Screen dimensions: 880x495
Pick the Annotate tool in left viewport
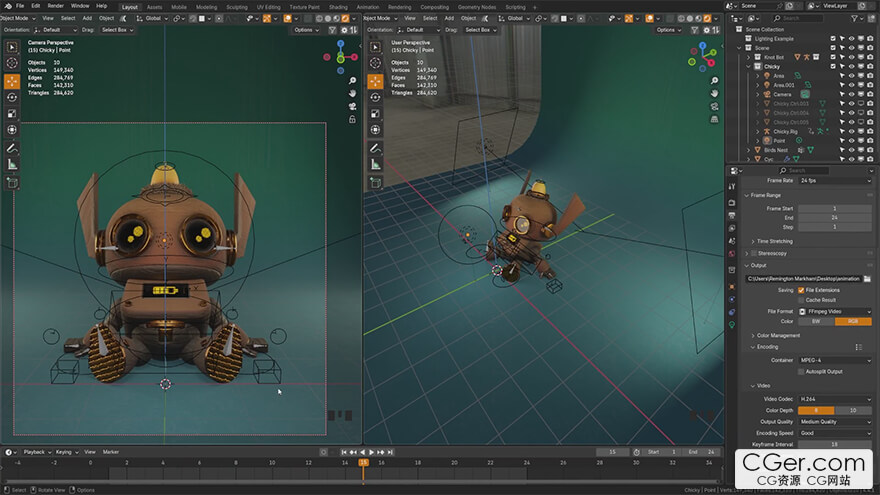(12, 146)
